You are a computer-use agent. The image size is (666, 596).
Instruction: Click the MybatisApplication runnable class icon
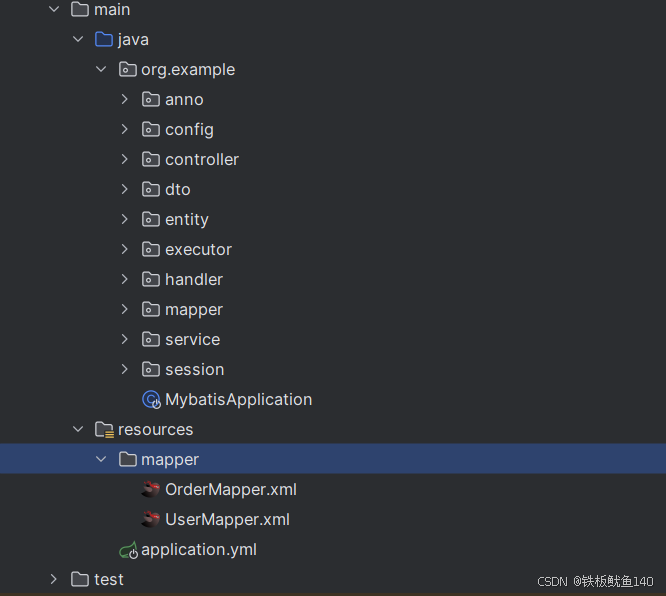pyautogui.click(x=151, y=400)
